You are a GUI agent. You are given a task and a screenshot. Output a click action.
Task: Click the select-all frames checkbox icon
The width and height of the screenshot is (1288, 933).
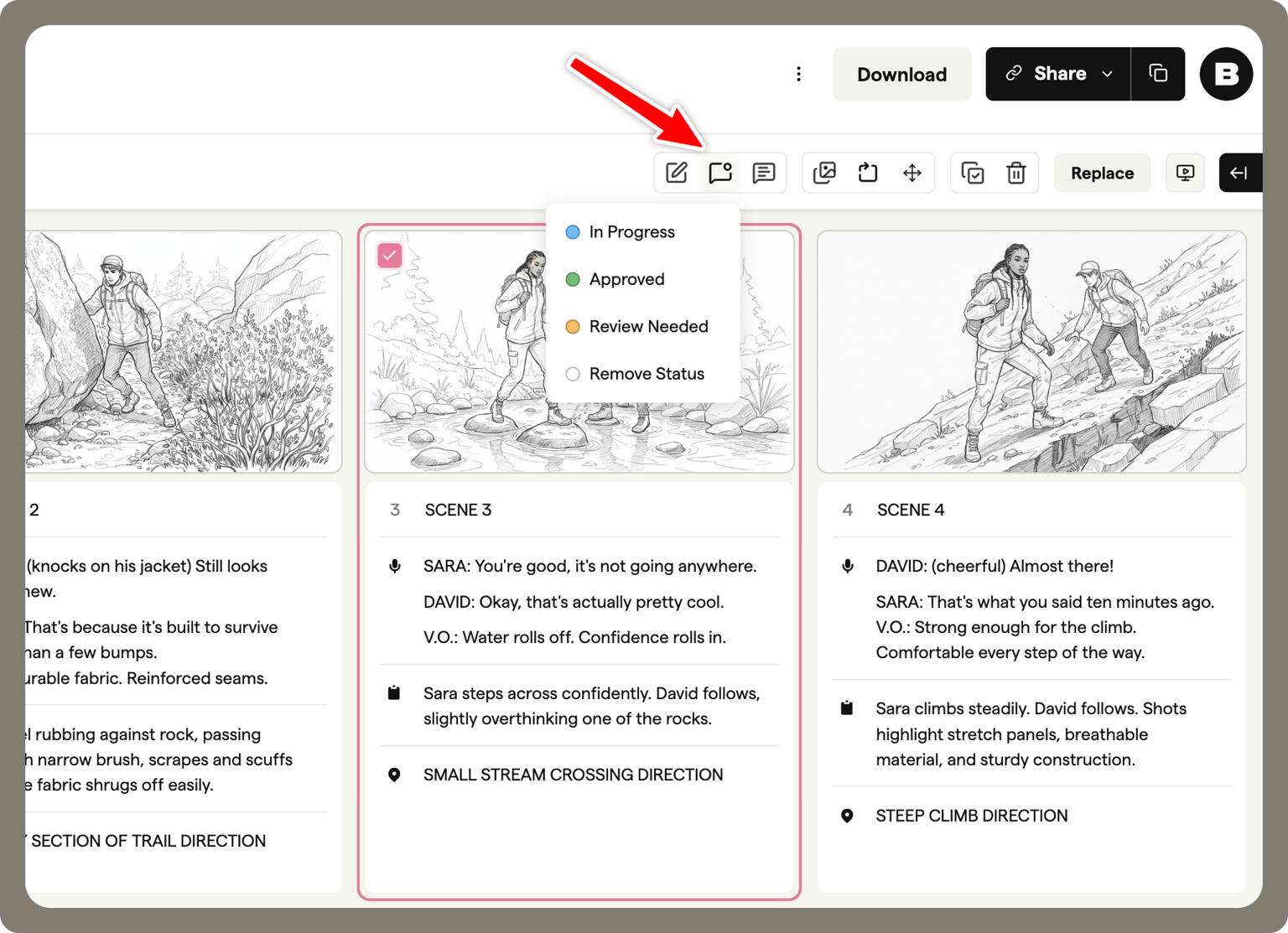pos(973,173)
